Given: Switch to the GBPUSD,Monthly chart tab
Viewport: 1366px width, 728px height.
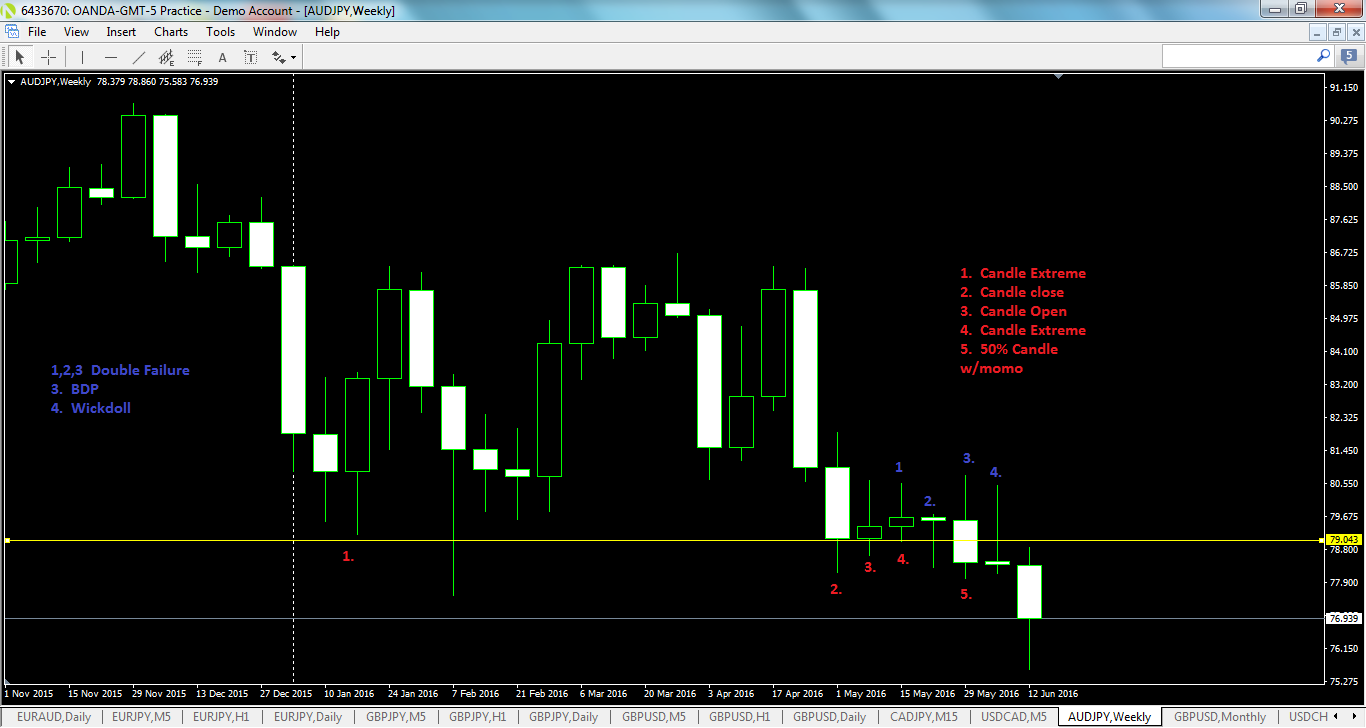Looking at the screenshot, I should point(1219,717).
